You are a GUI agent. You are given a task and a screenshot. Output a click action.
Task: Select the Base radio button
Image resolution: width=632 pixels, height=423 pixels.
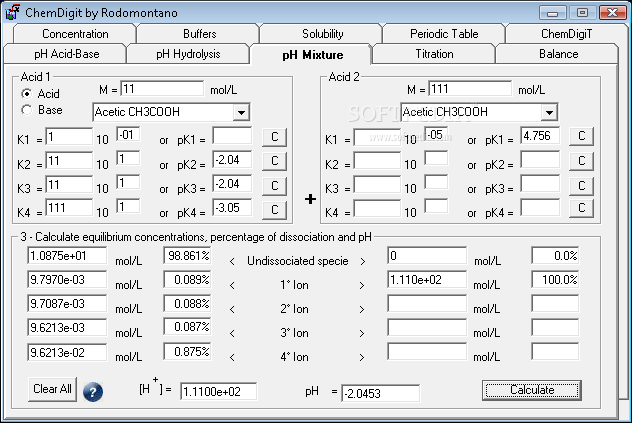click(x=27, y=110)
